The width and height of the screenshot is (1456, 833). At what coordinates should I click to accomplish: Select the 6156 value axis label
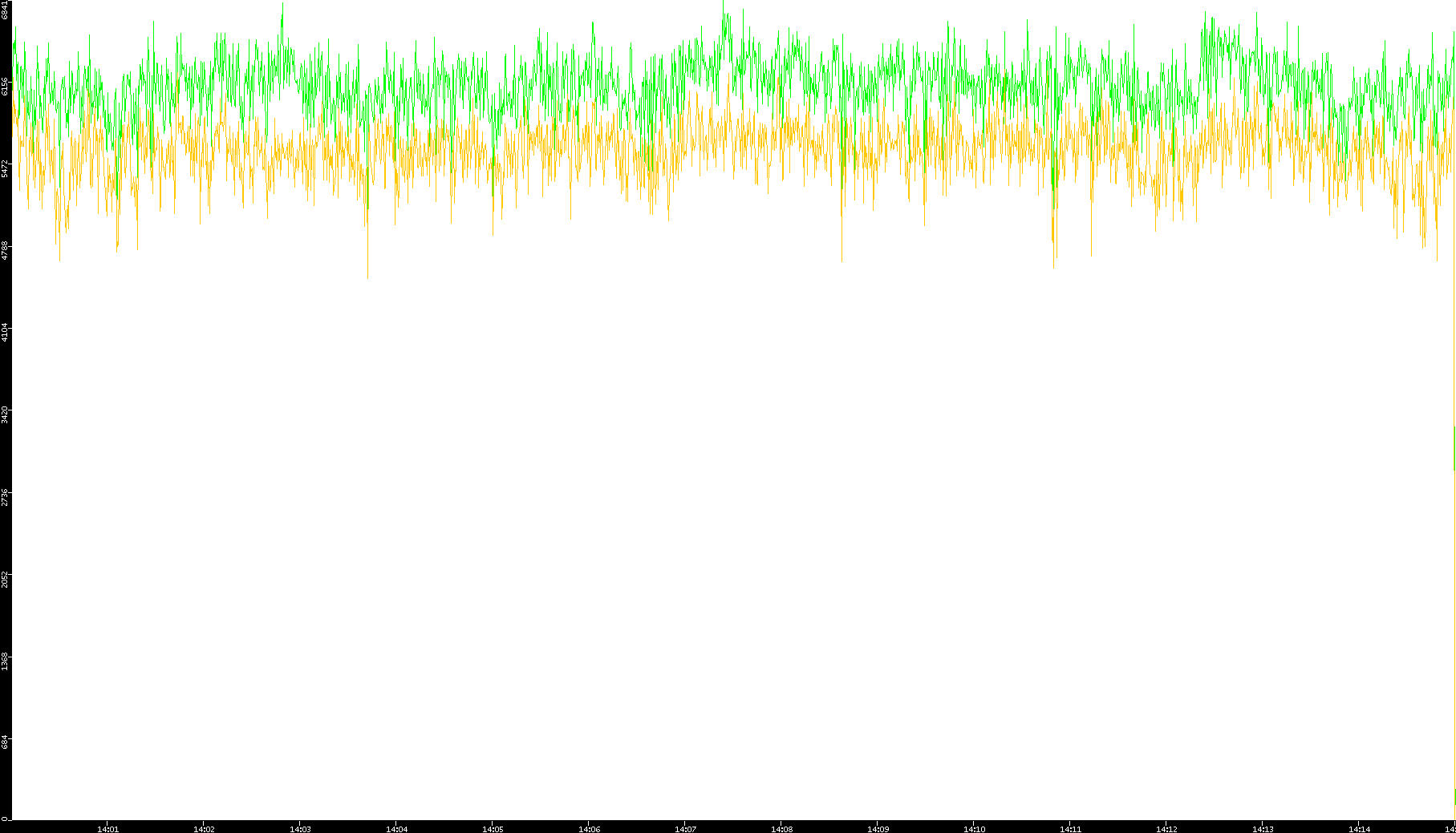pyautogui.click(x=5, y=87)
